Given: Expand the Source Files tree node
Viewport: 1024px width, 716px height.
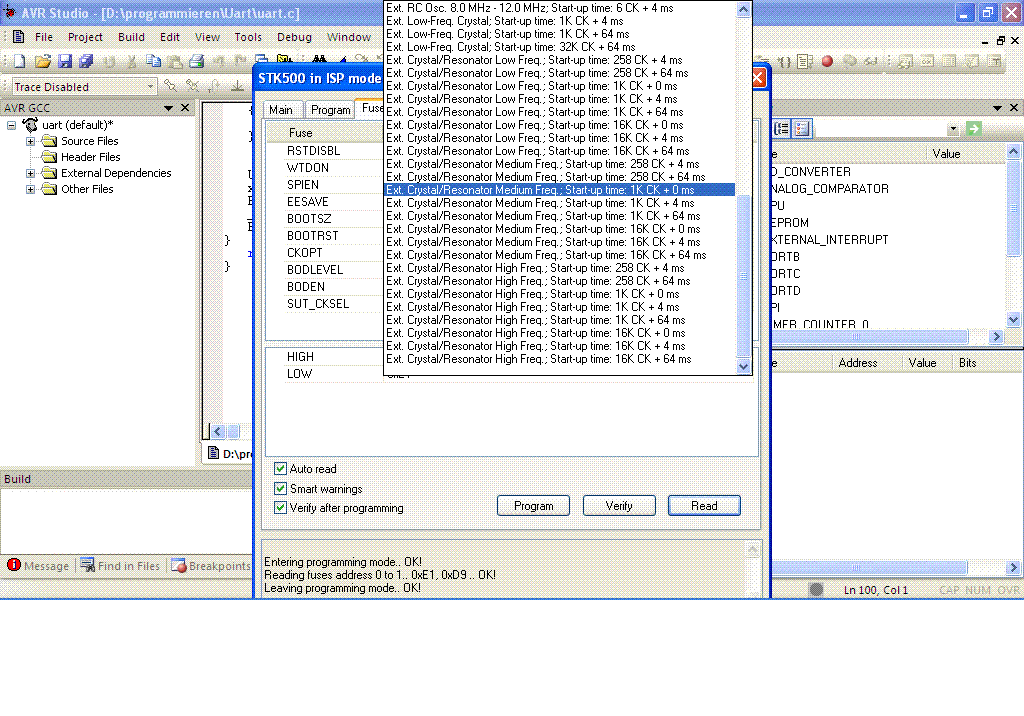Looking at the screenshot, I should point(30,141).
